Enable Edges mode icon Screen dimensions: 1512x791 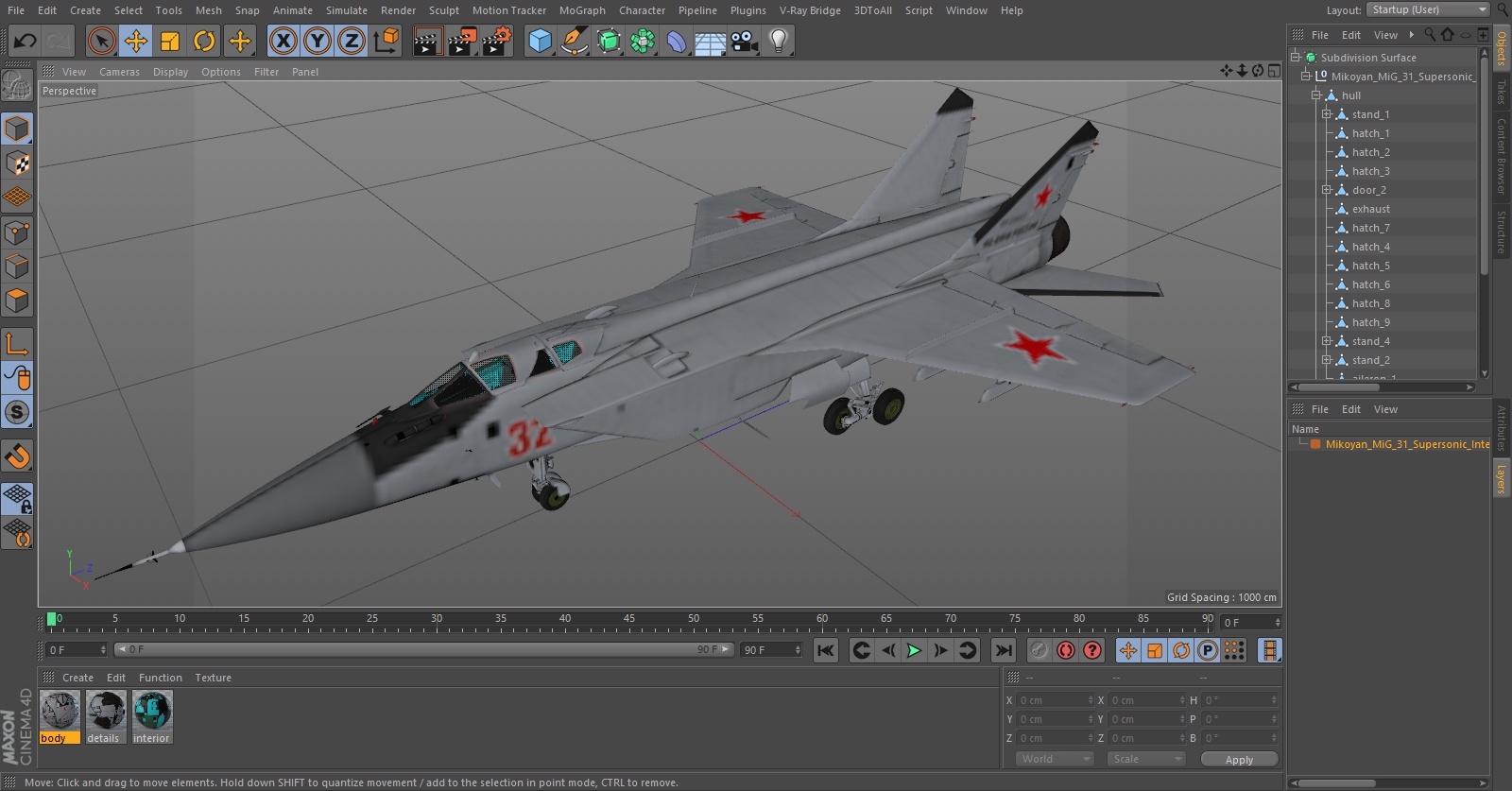click(17, 267)
